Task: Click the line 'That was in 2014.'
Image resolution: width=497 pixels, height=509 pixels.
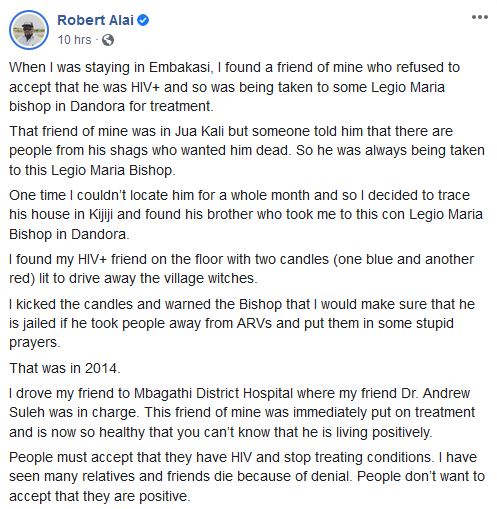Action: coord(65,368)
